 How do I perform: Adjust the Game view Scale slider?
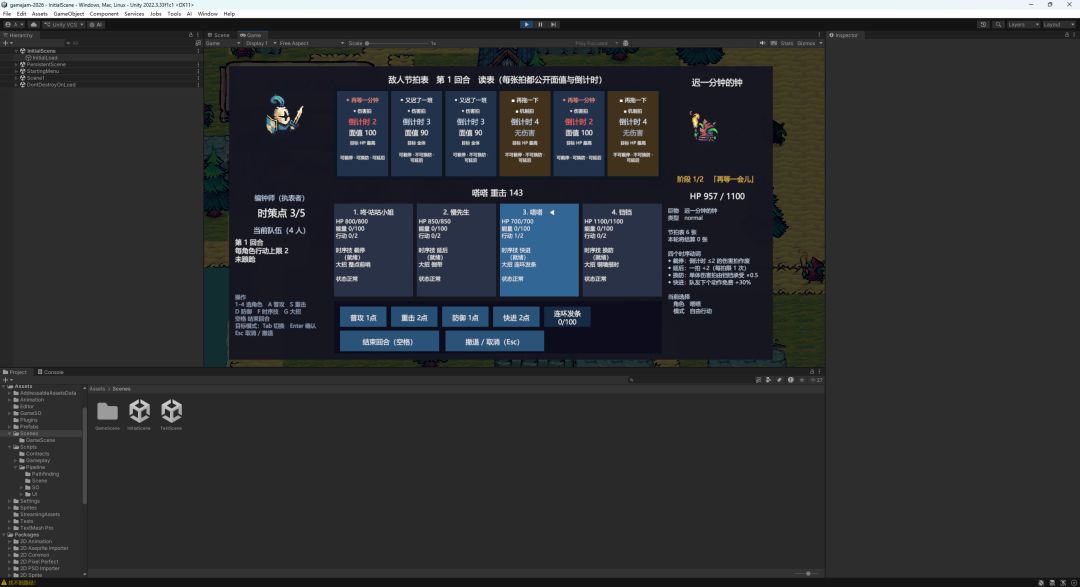(396, 43)
